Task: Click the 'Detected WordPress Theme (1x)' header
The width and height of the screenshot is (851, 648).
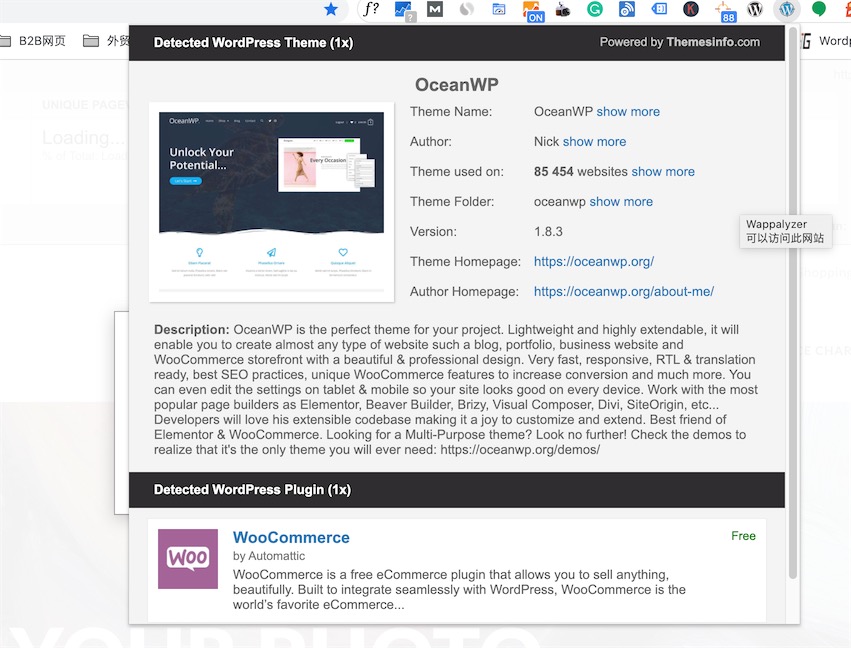Action: coord(253,42)
